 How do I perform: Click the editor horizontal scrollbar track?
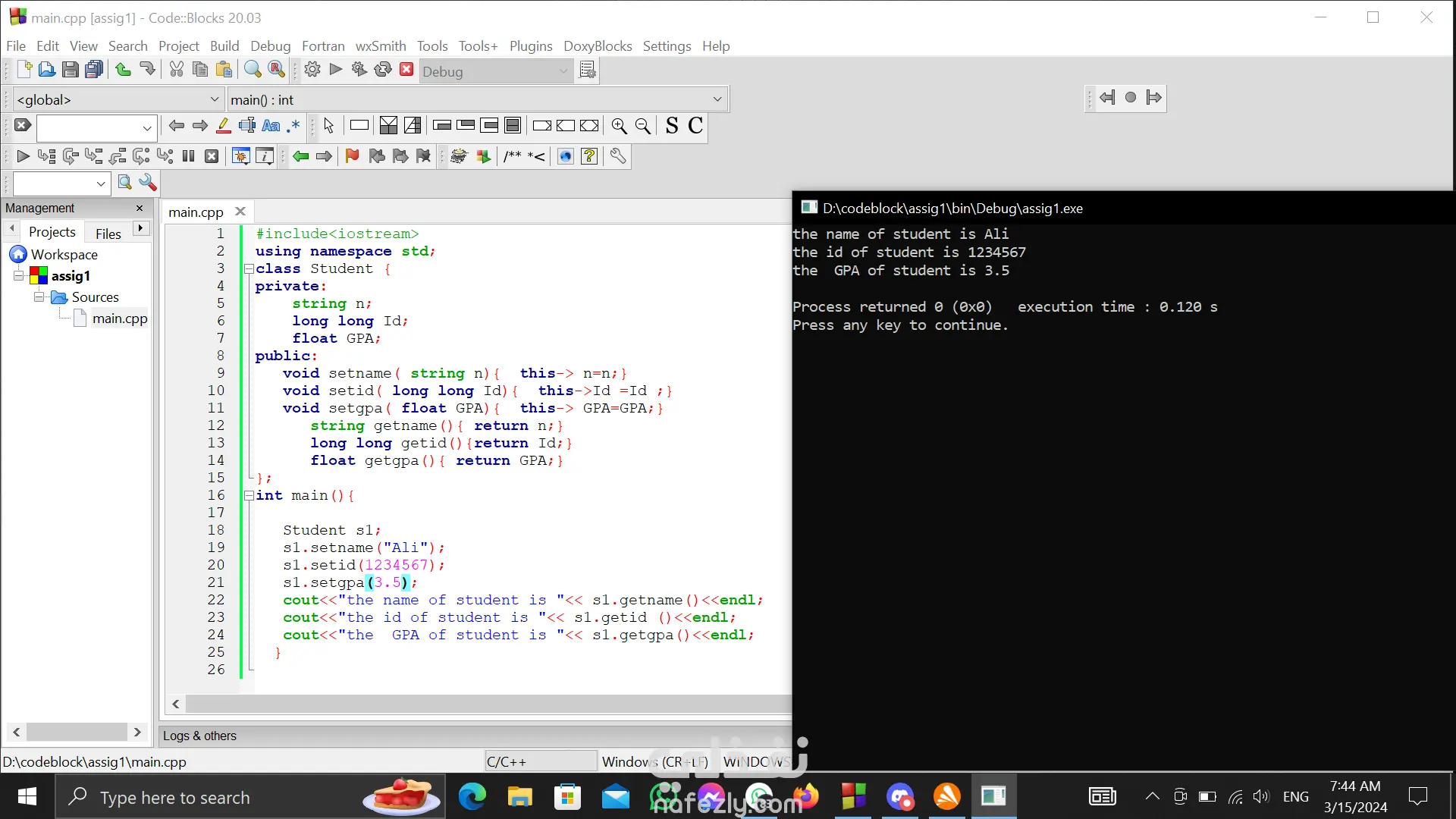tap(485, 704)
